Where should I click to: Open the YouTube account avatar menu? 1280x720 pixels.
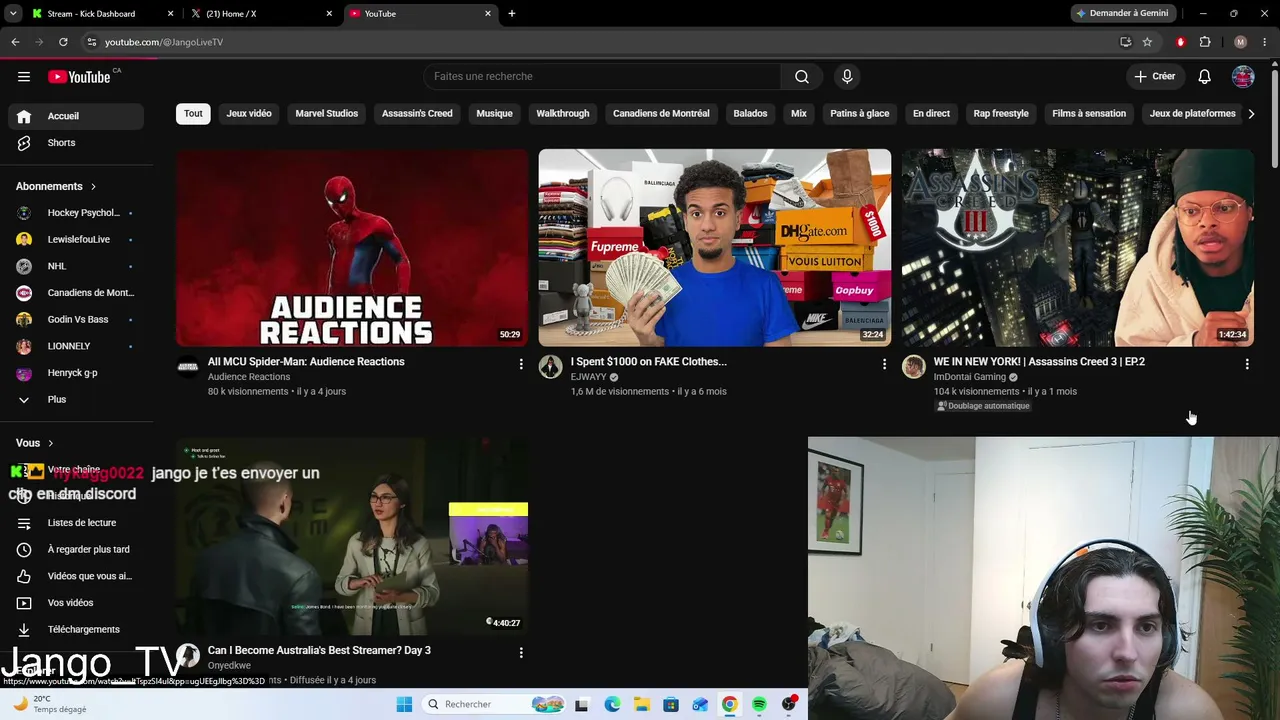point(1243,77)
